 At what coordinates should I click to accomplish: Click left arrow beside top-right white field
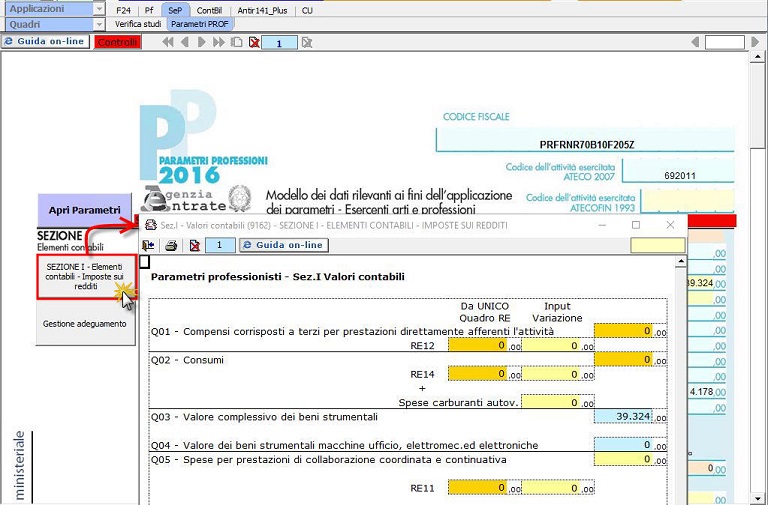point(695,43)
